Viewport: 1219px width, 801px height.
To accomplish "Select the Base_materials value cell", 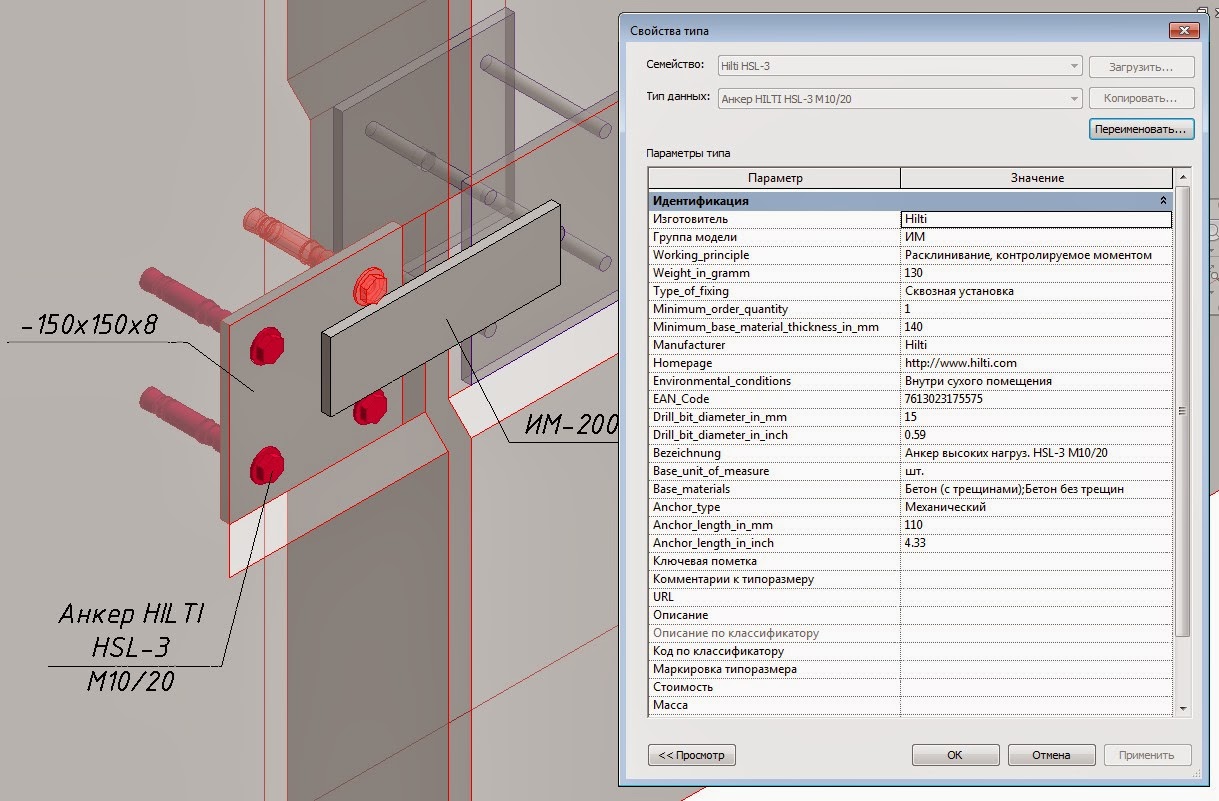I will (1036, 489).
